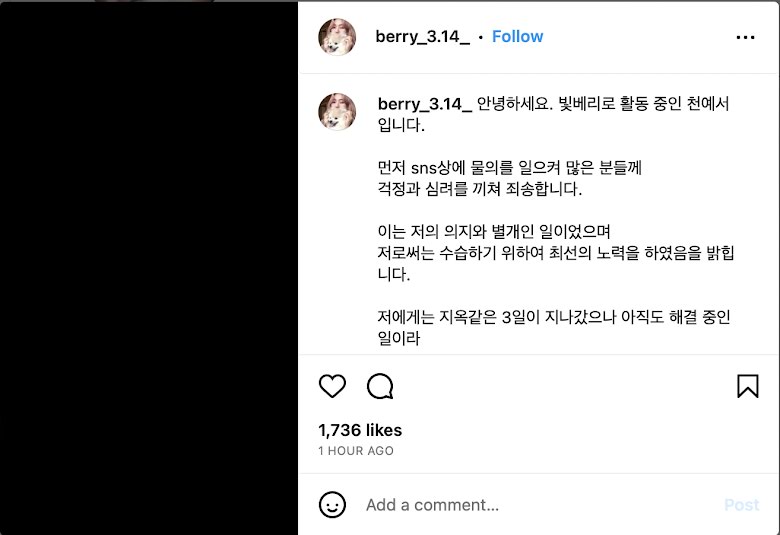This screenshot has width=780, height=535.
Task: Open the three-dot more options menu
Action: coord(745,37)
